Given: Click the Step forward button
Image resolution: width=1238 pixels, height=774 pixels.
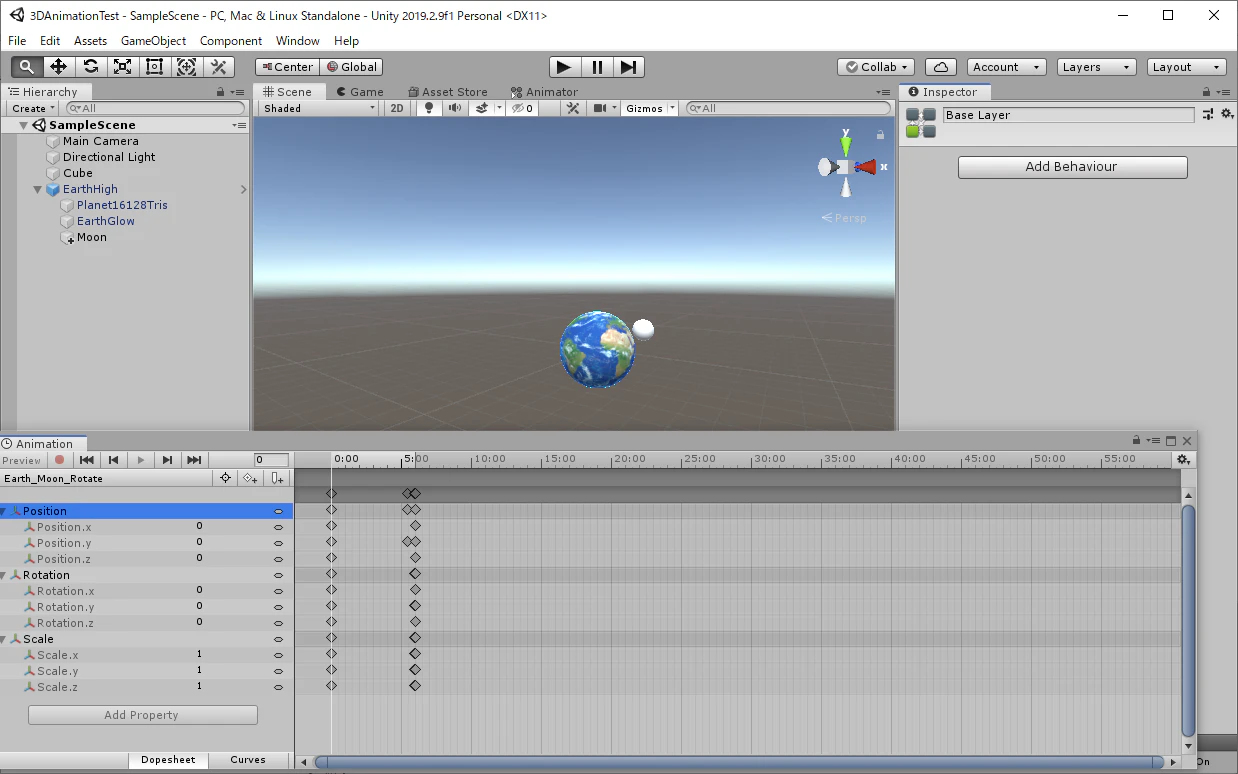Looking at the screenshot, I should [628, 67].
